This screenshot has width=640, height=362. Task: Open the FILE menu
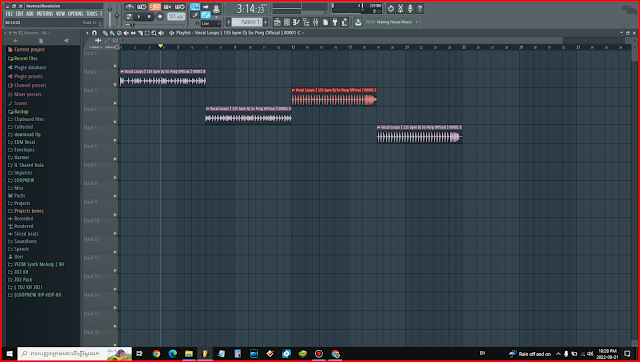click(x=9, y=13)
